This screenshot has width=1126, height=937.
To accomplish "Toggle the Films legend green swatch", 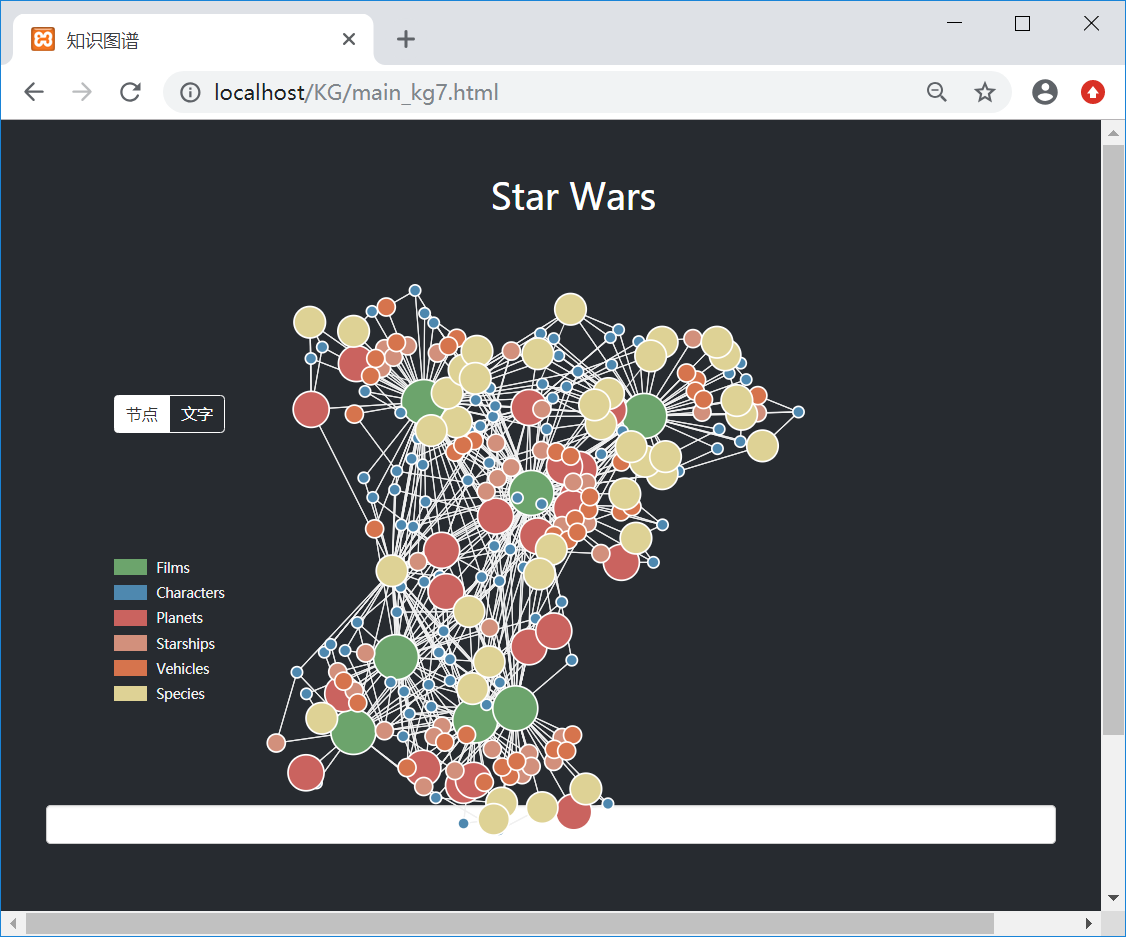I will click(x=130, y=567).
